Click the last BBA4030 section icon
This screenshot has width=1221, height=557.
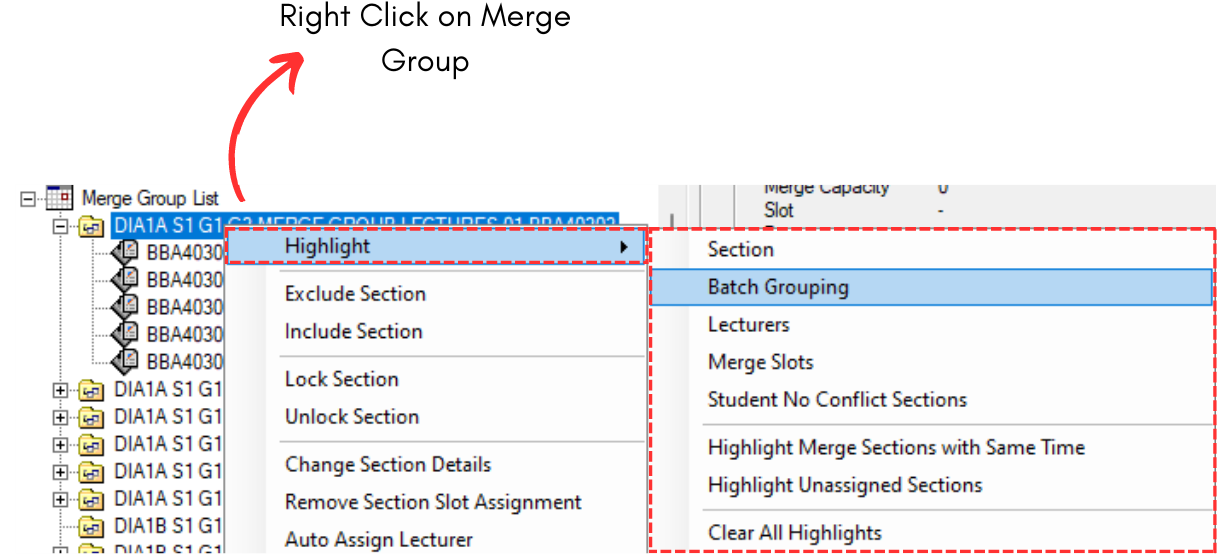(125, 360)
